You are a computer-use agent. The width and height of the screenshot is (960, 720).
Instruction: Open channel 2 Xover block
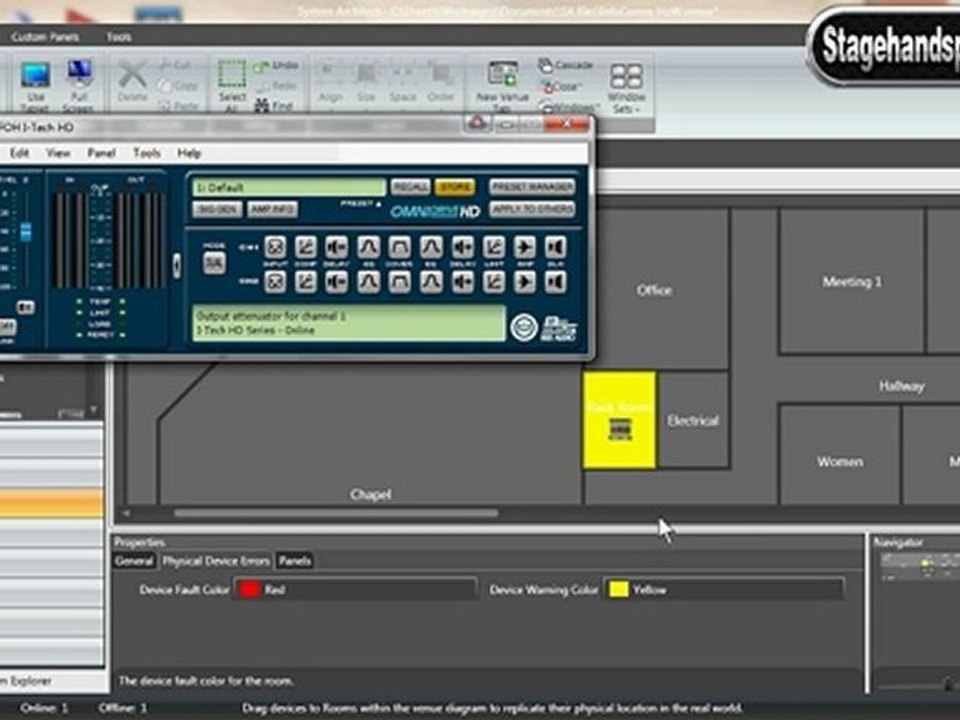point(399,282)
